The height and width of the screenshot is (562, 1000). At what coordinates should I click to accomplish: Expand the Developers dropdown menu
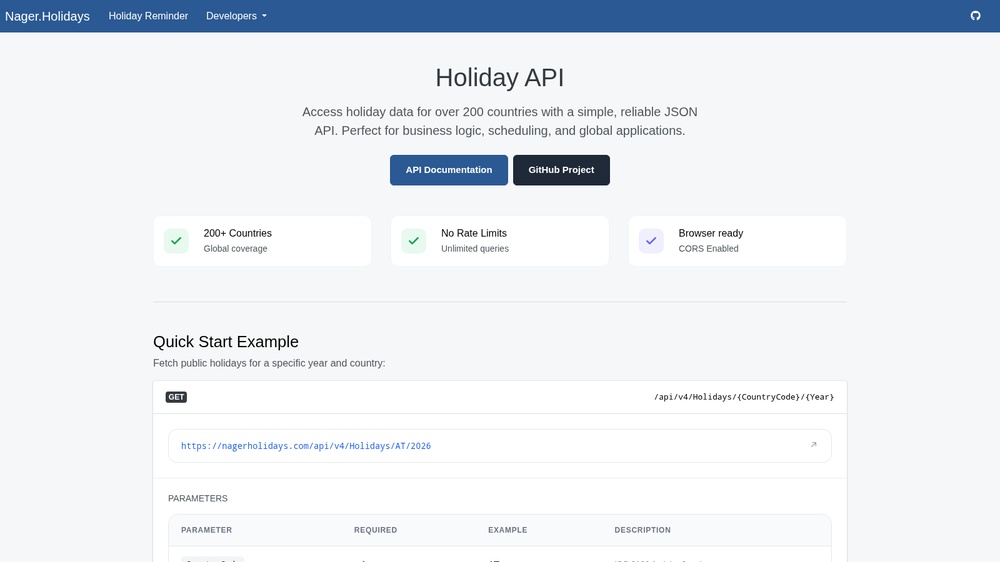236,16
